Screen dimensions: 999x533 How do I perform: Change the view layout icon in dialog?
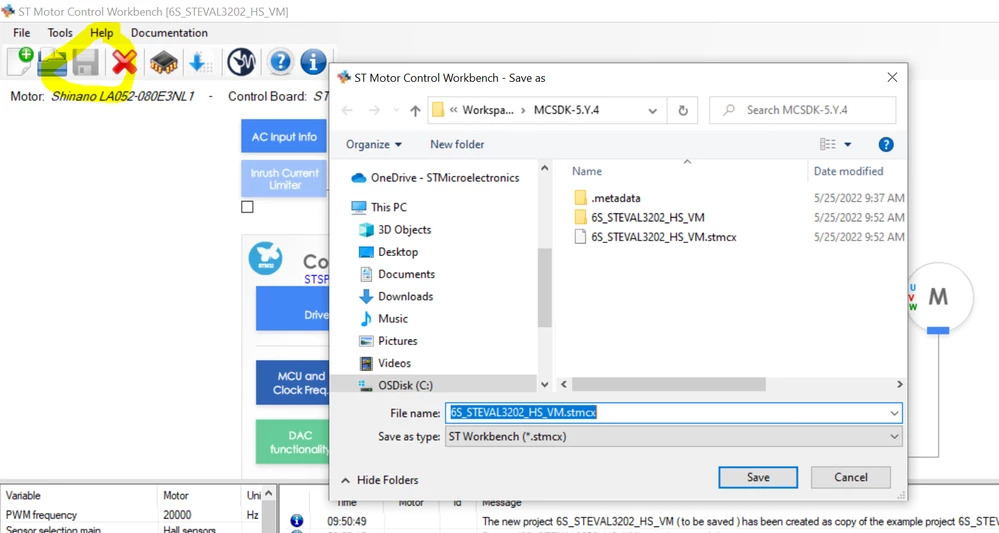(x=828, y=145)
